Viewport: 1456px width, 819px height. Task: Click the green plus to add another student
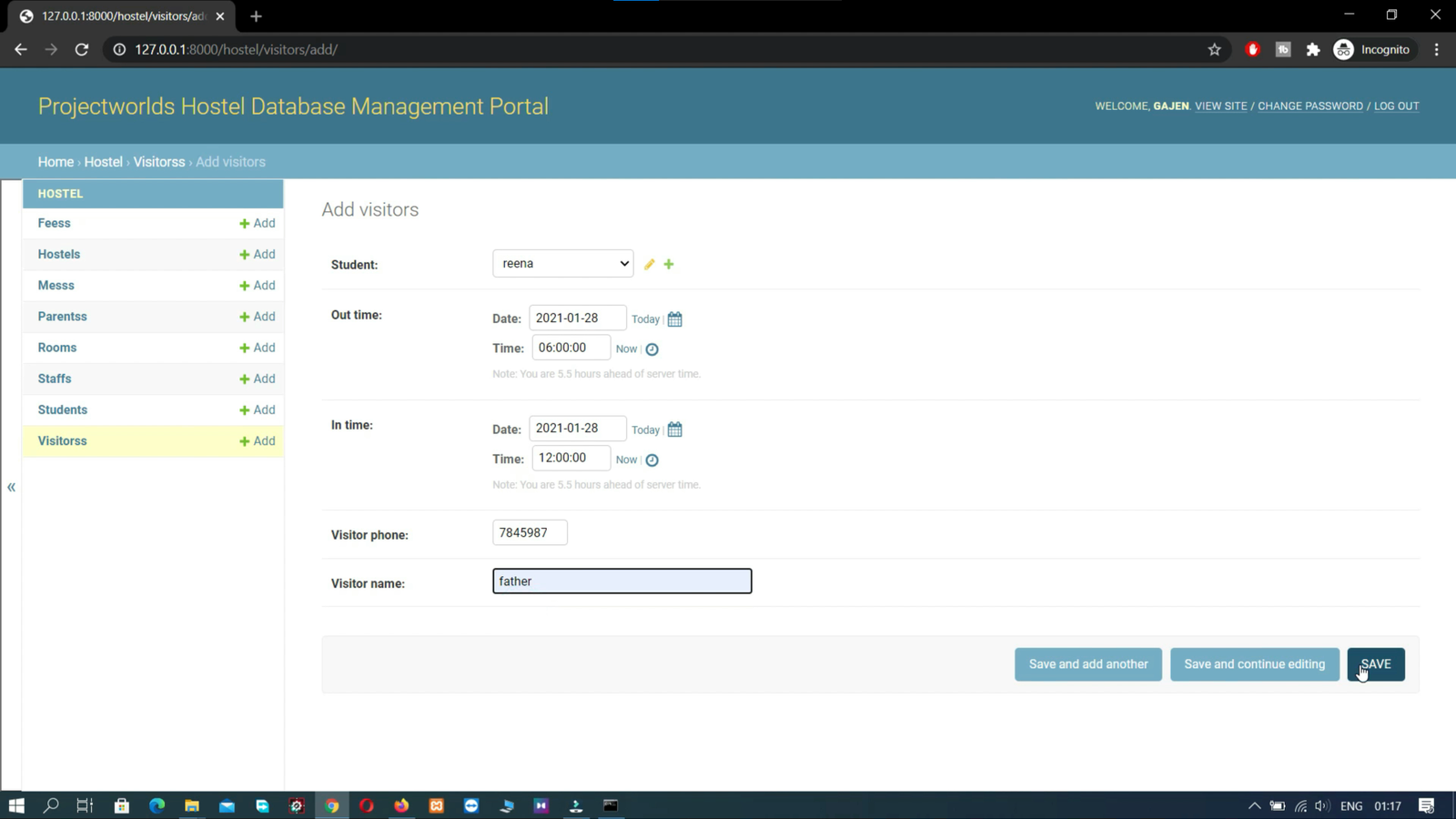tap(669, 265)
